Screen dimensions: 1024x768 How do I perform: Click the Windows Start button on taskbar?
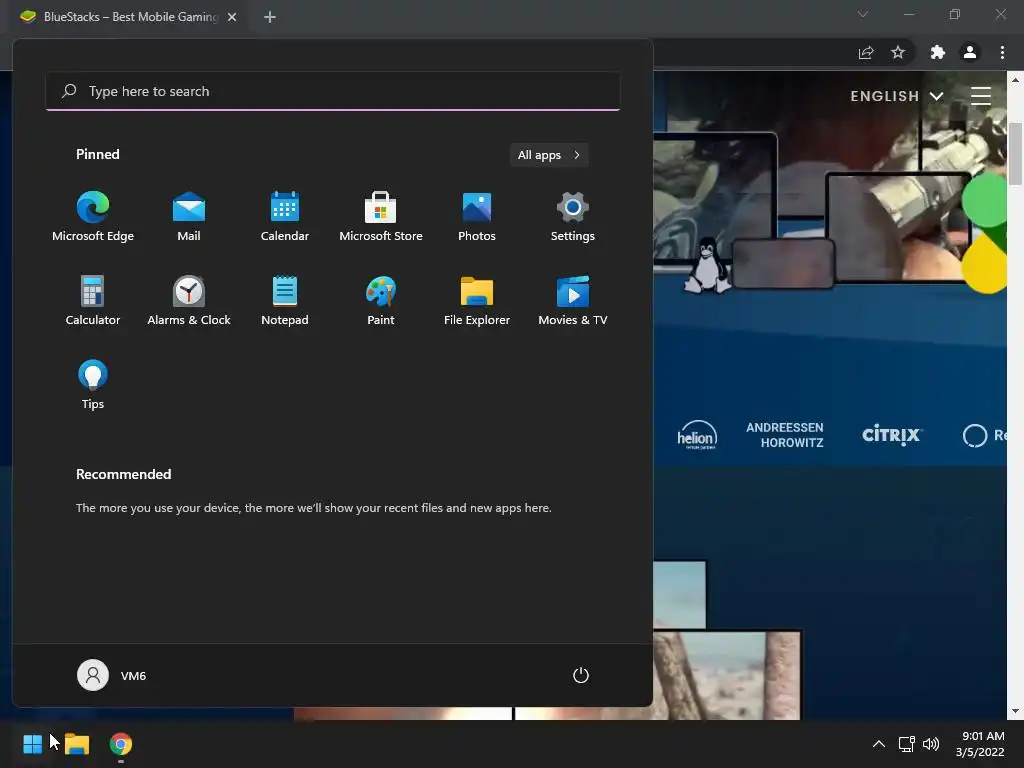(x=33, y=744)
